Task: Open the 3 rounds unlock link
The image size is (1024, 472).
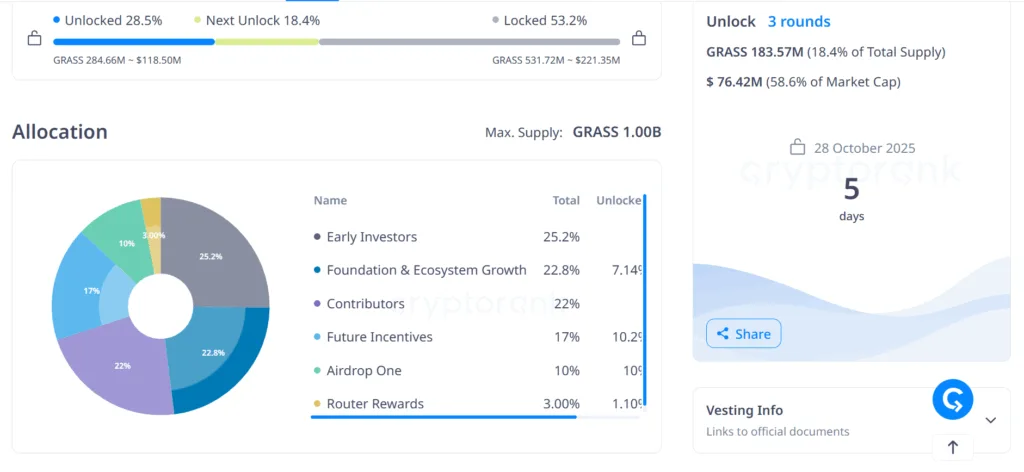Action: point(798,21)
